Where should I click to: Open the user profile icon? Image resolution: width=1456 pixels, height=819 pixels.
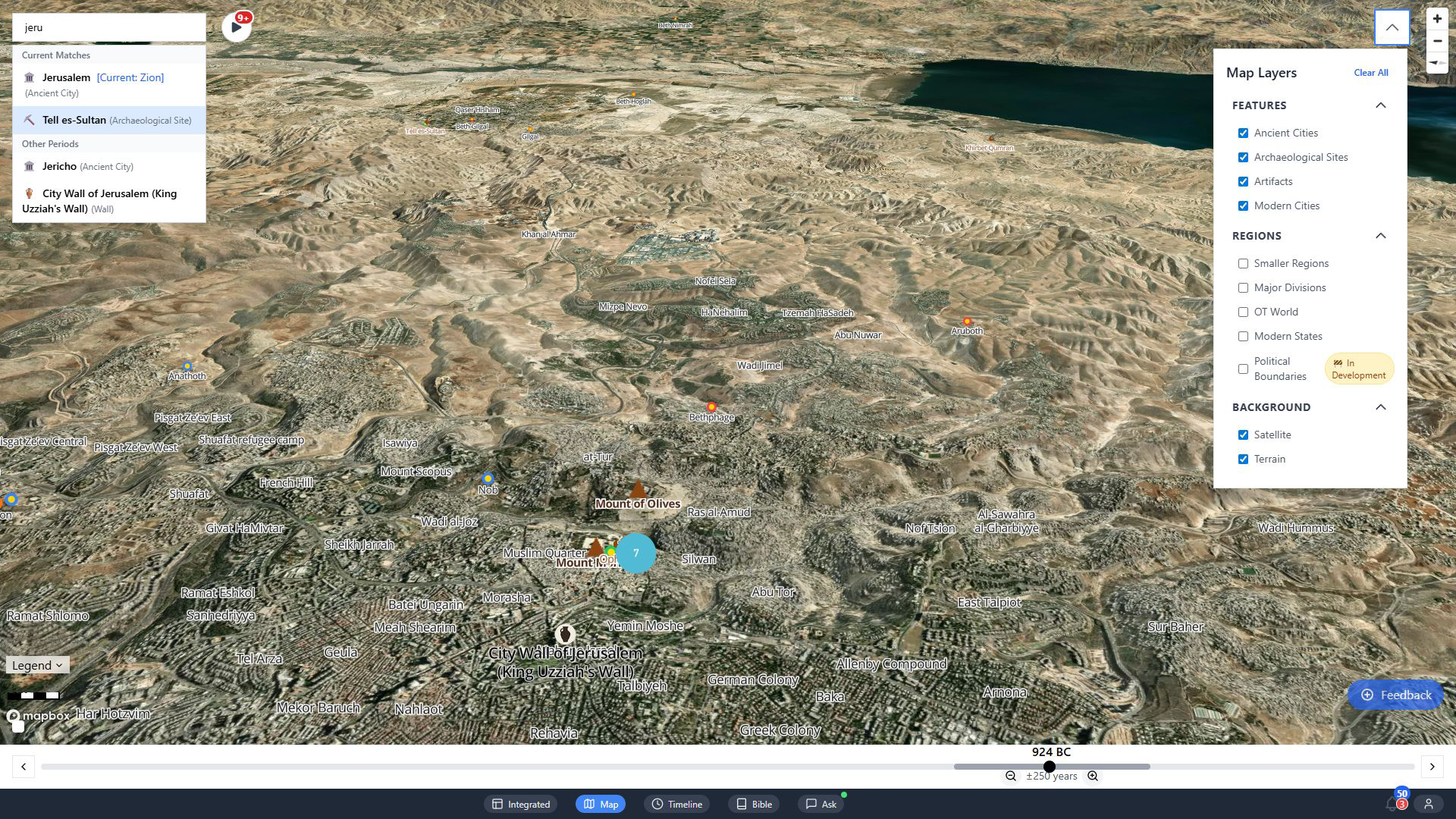[x=1428, y=804]
